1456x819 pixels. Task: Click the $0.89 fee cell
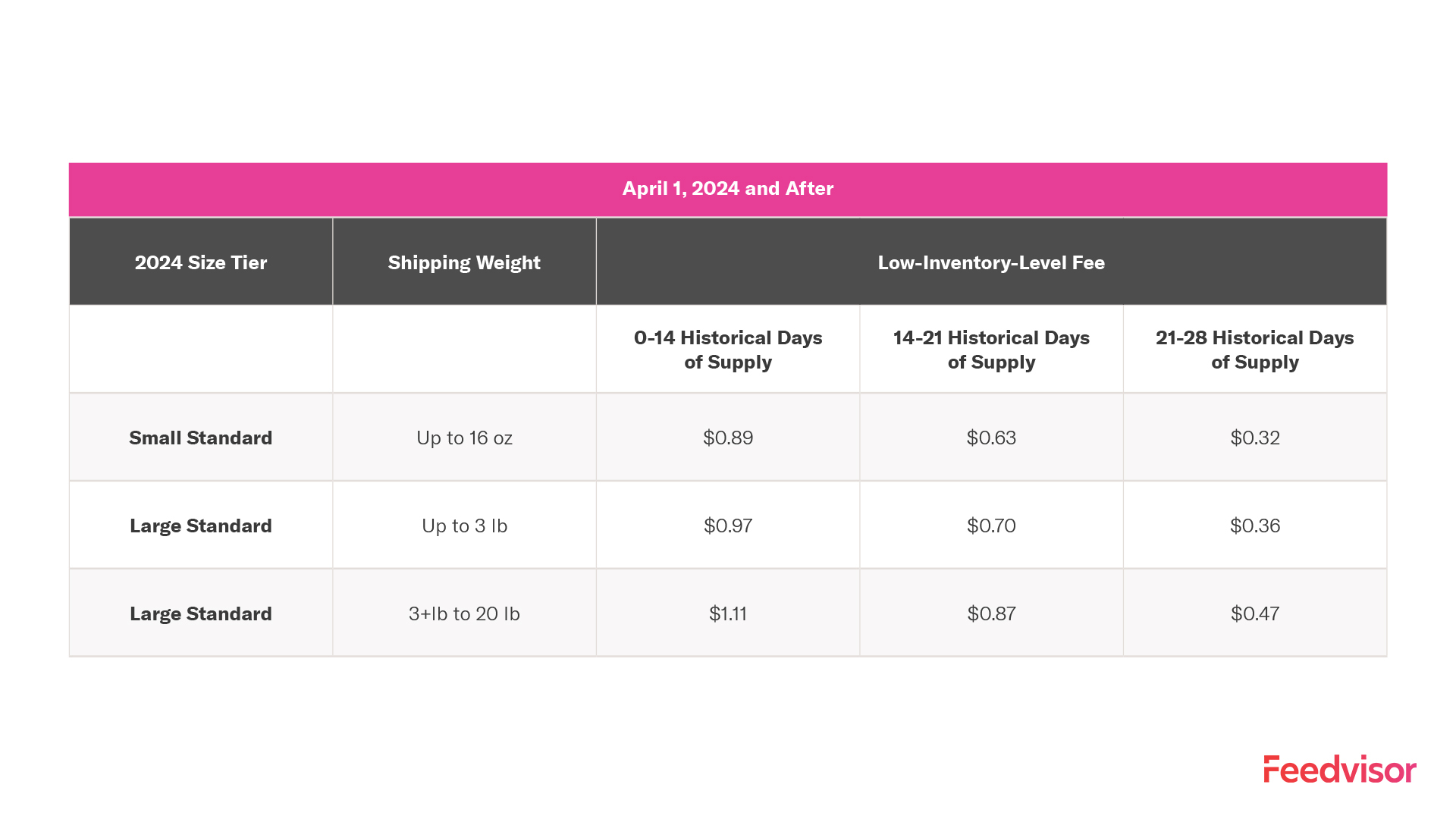[728, 438]
